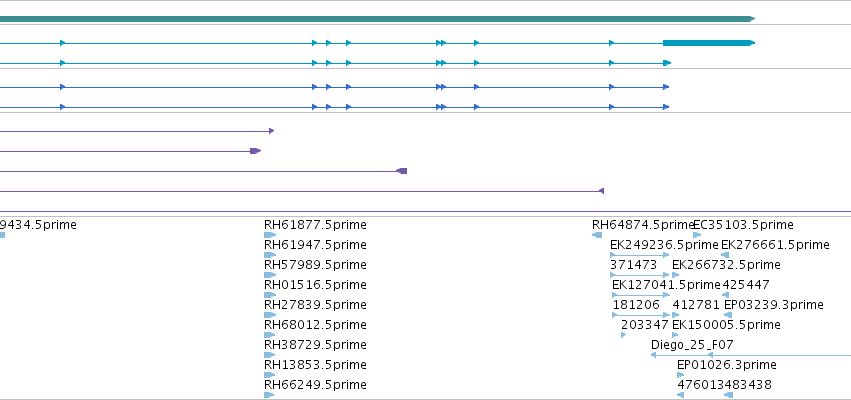Select the long purple line spanning full width
Screen dimensions: 851x400
point(426,211)
